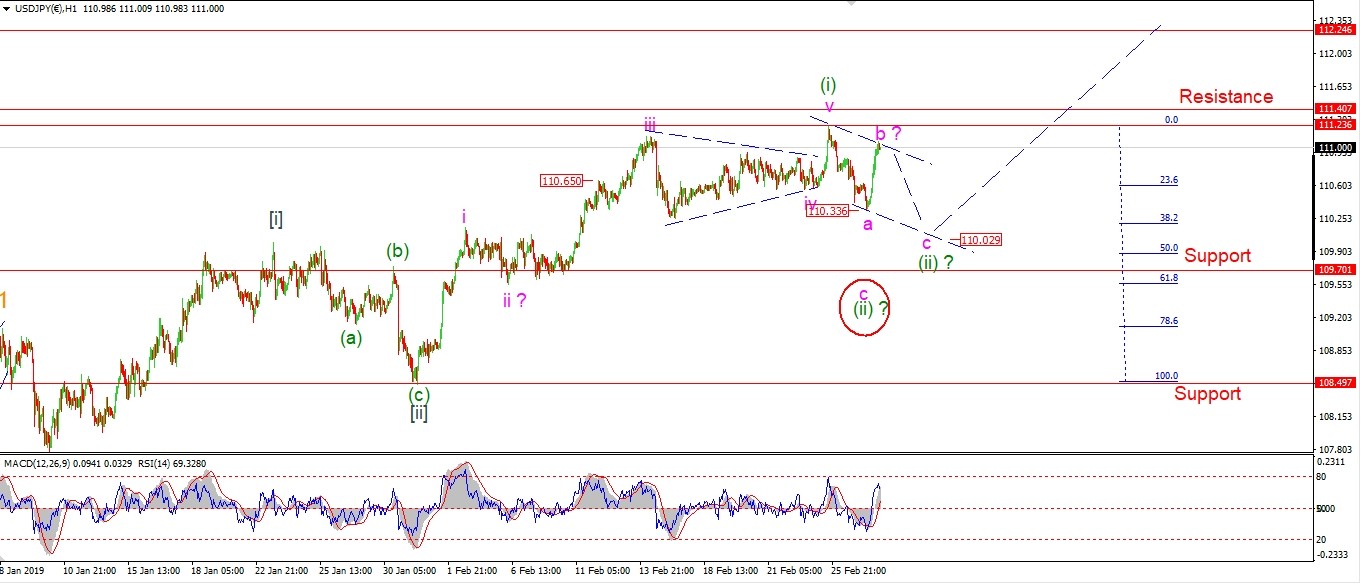Select the 61.8 Fibonacci retracement level

pos(1168,278)
